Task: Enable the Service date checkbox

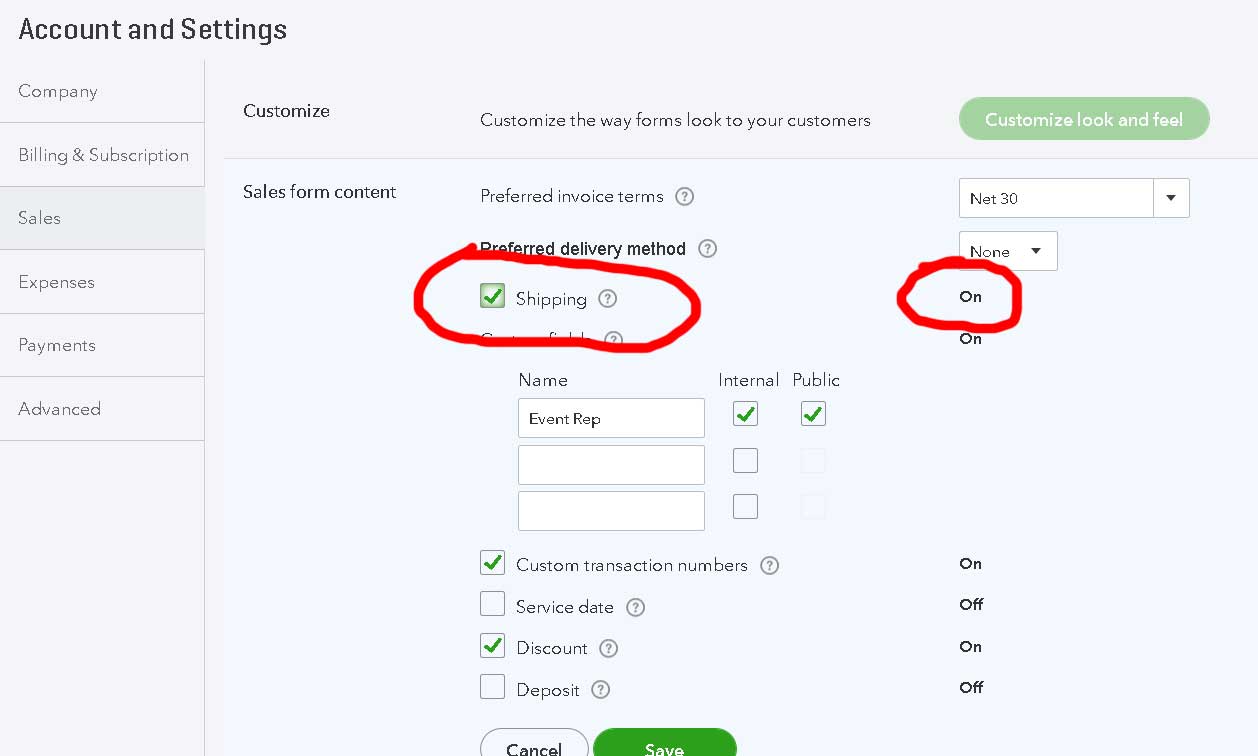Action: (x=492, y=604)
